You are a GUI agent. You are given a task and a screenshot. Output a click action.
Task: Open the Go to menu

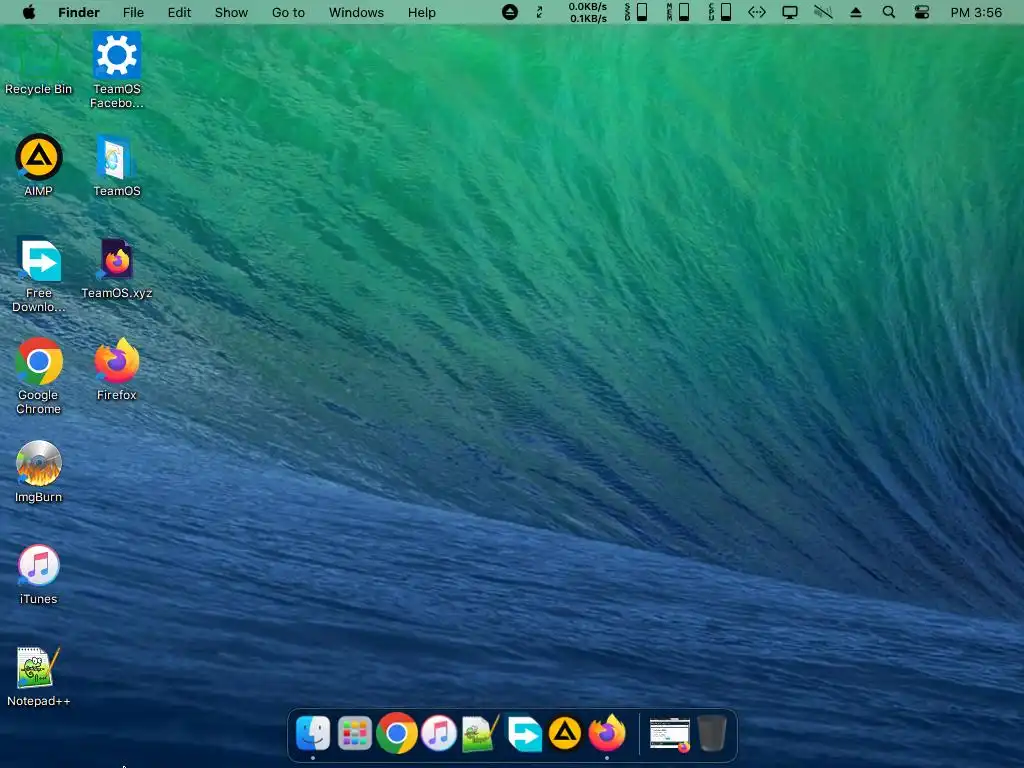[x=288, y=12]
